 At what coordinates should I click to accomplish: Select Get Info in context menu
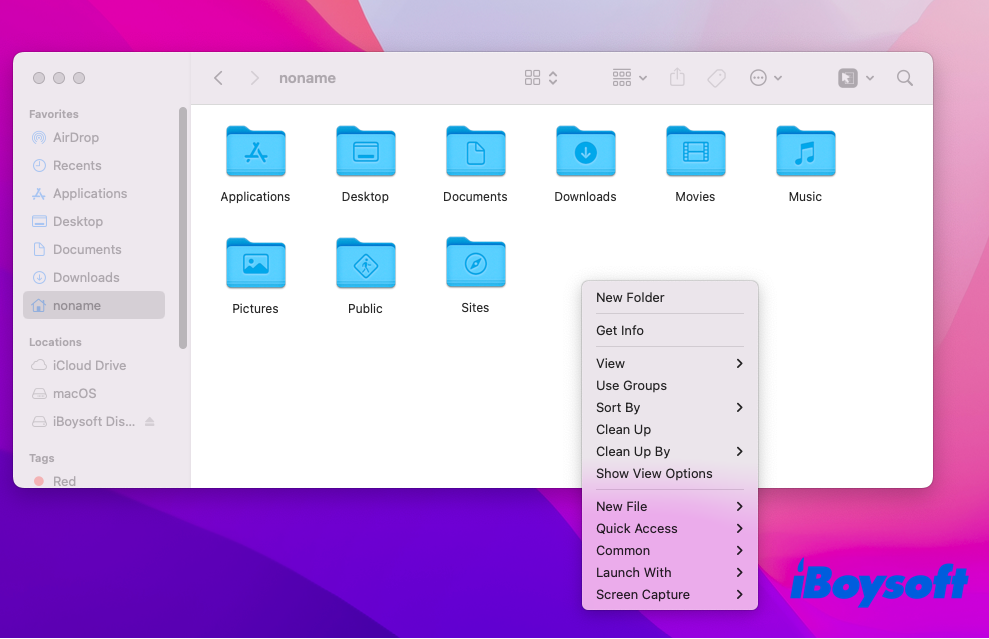point(620,330)
